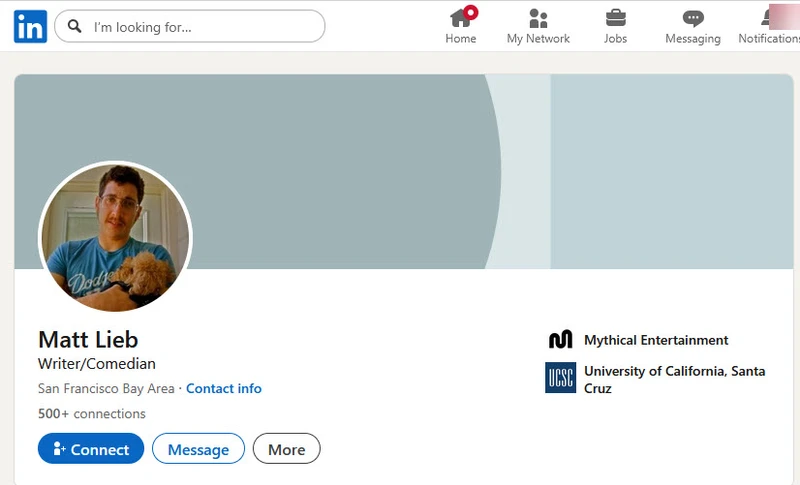800x485 pixels.
Task: Click the LinkedIn logo
Action: [x=30, y=27]
